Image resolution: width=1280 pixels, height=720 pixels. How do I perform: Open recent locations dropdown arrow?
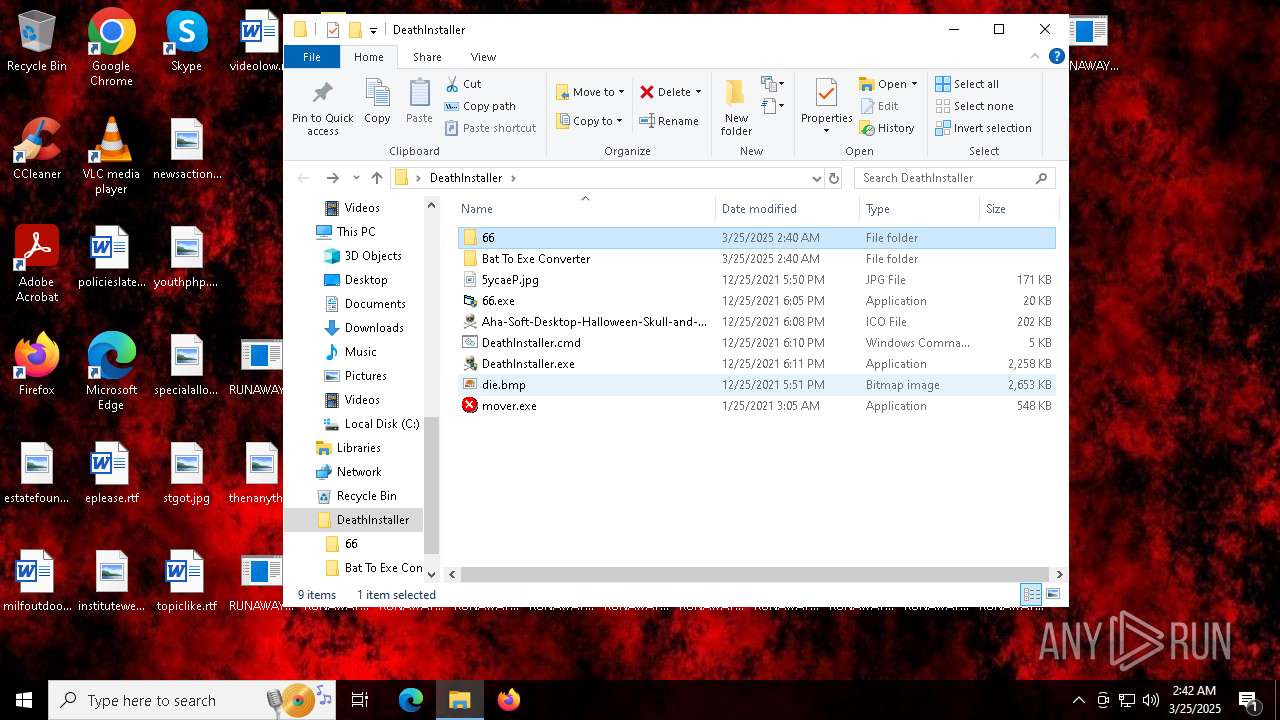(356, 178)
